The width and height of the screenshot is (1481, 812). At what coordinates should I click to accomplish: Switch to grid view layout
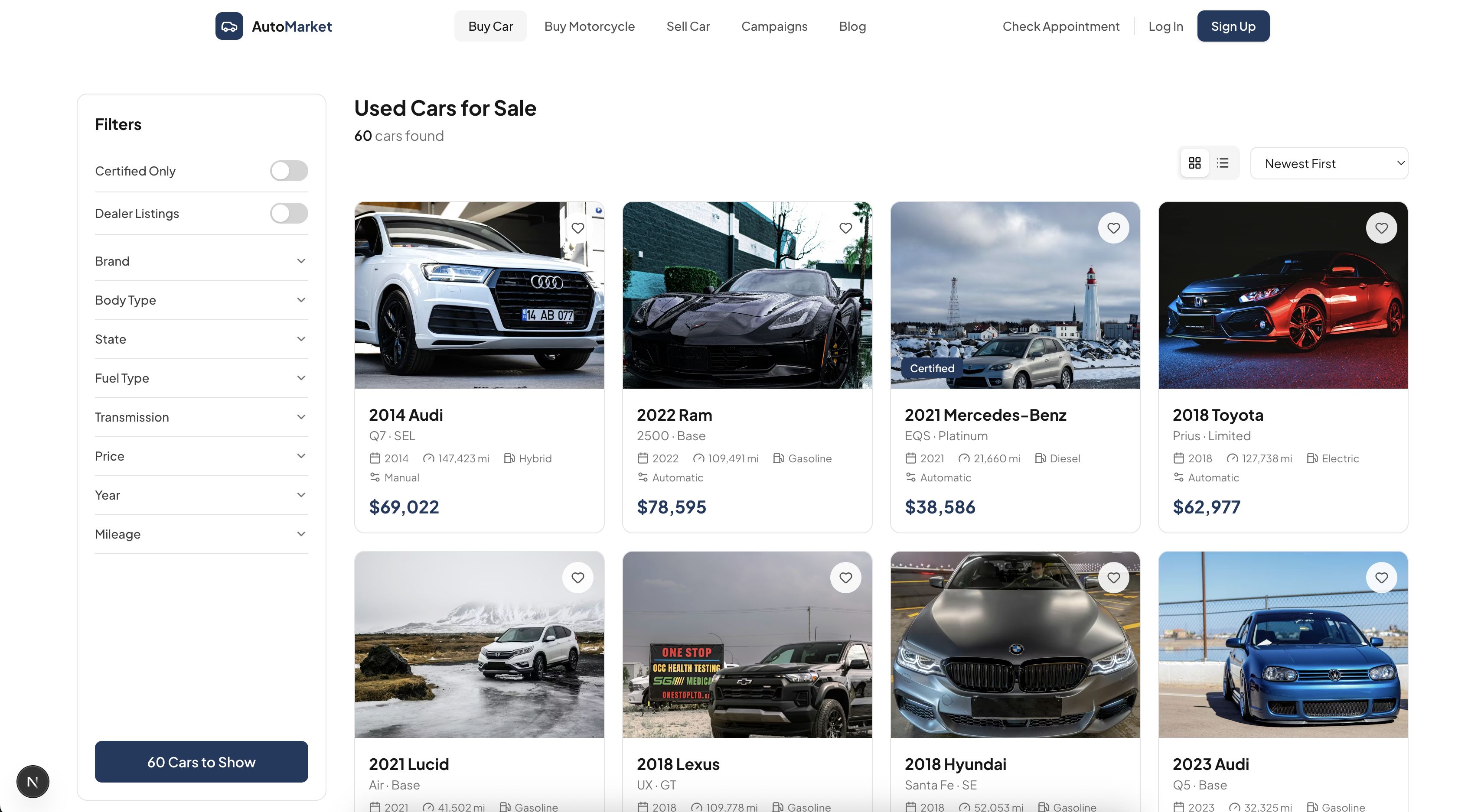[x=1194, y=163]
